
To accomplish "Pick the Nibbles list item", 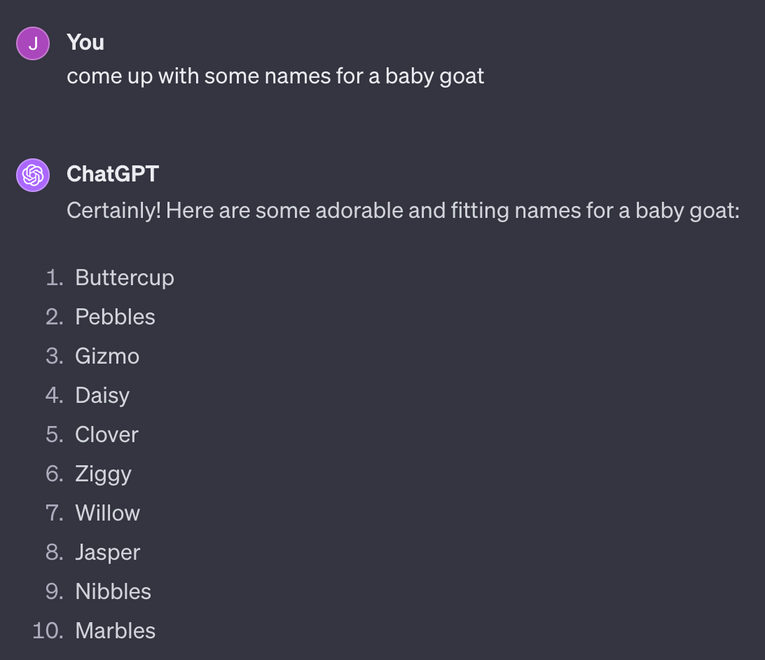I will pos(113,592).
